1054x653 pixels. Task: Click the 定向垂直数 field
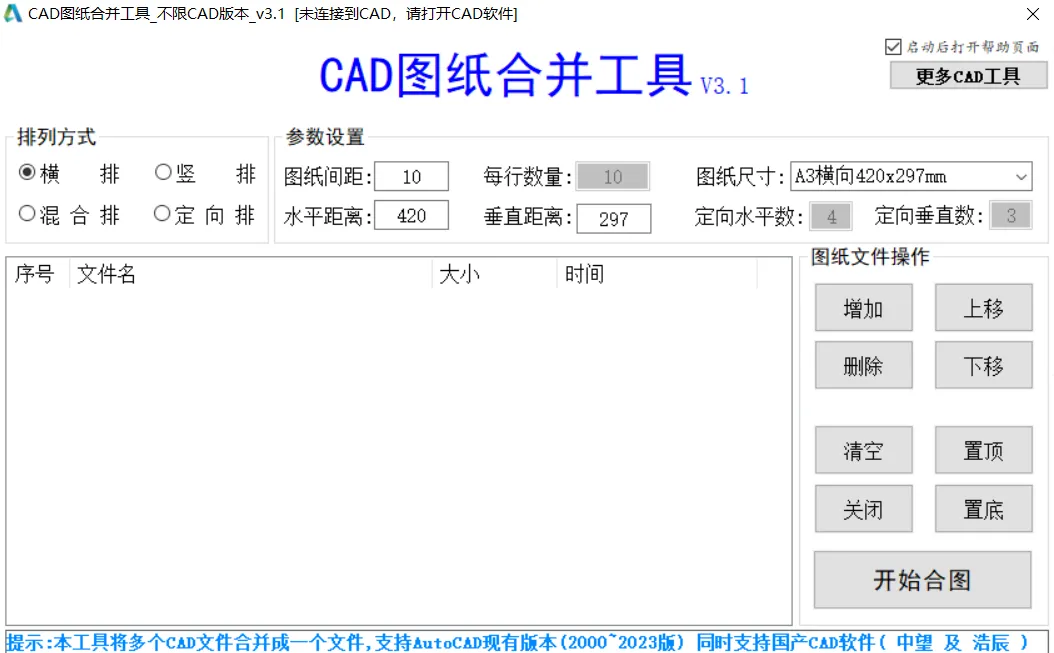[1011, 215]
